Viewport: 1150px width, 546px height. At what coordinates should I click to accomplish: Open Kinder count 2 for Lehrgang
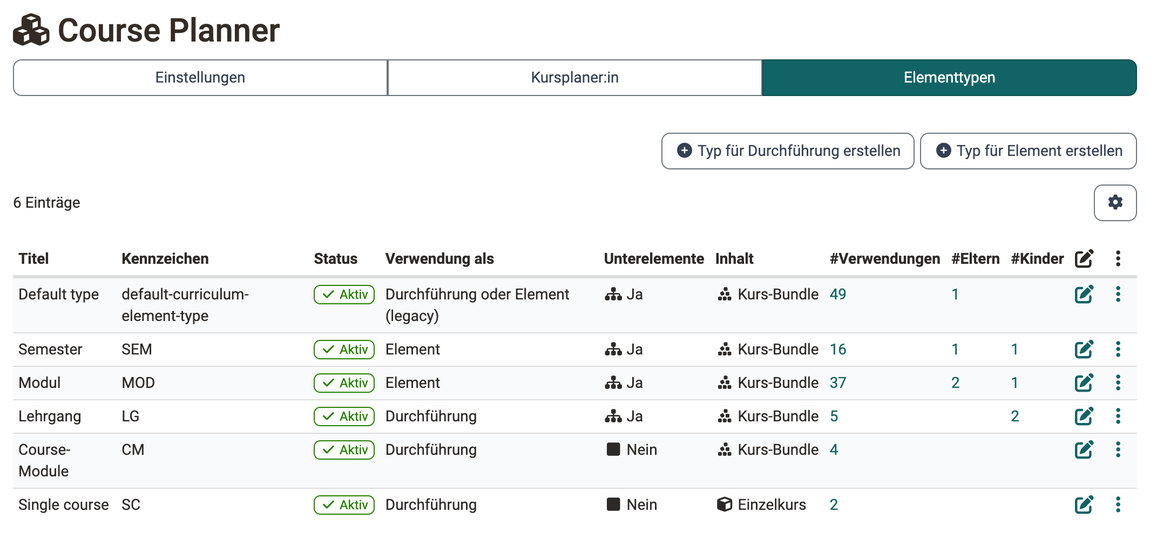[1014, 416]
